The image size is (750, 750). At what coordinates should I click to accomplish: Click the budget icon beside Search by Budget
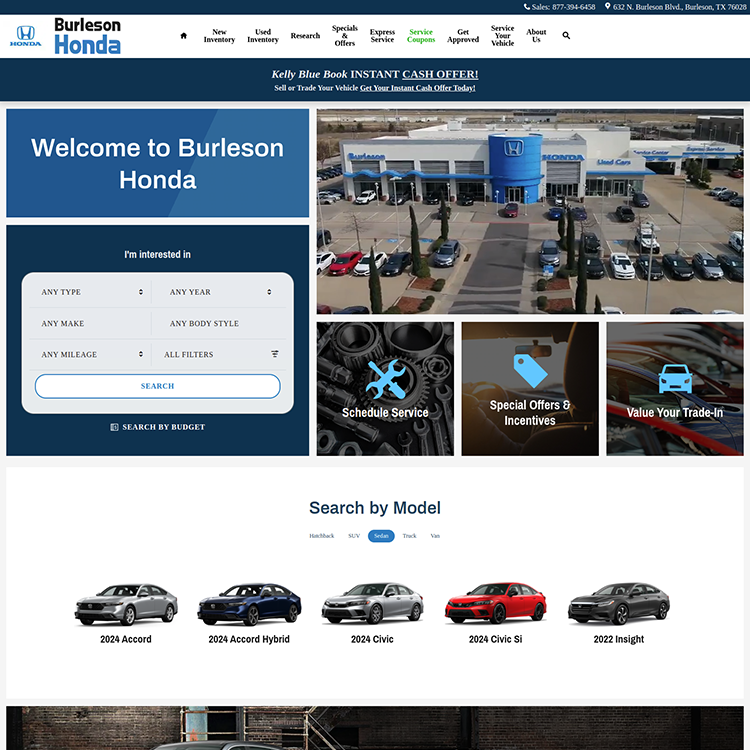(x=114, y=427)
